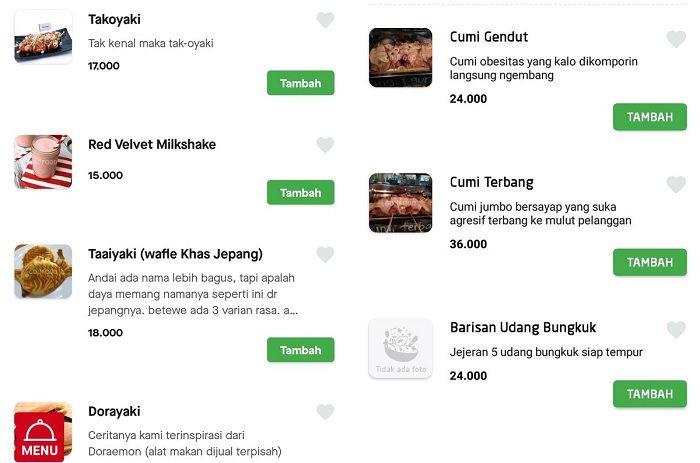Add Barisan Udang Bungkuk to cart
The image size is (700, 463).
coord(650,394)
